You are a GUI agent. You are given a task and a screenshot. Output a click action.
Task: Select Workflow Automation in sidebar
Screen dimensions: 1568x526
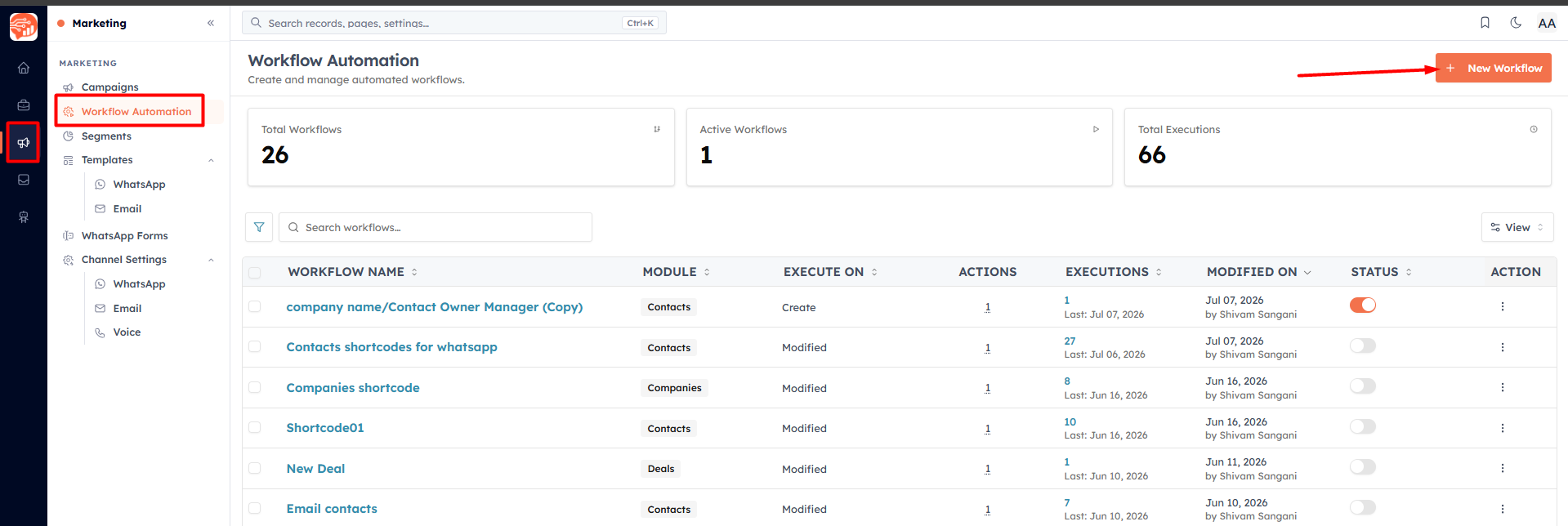(x=136, y=112)
